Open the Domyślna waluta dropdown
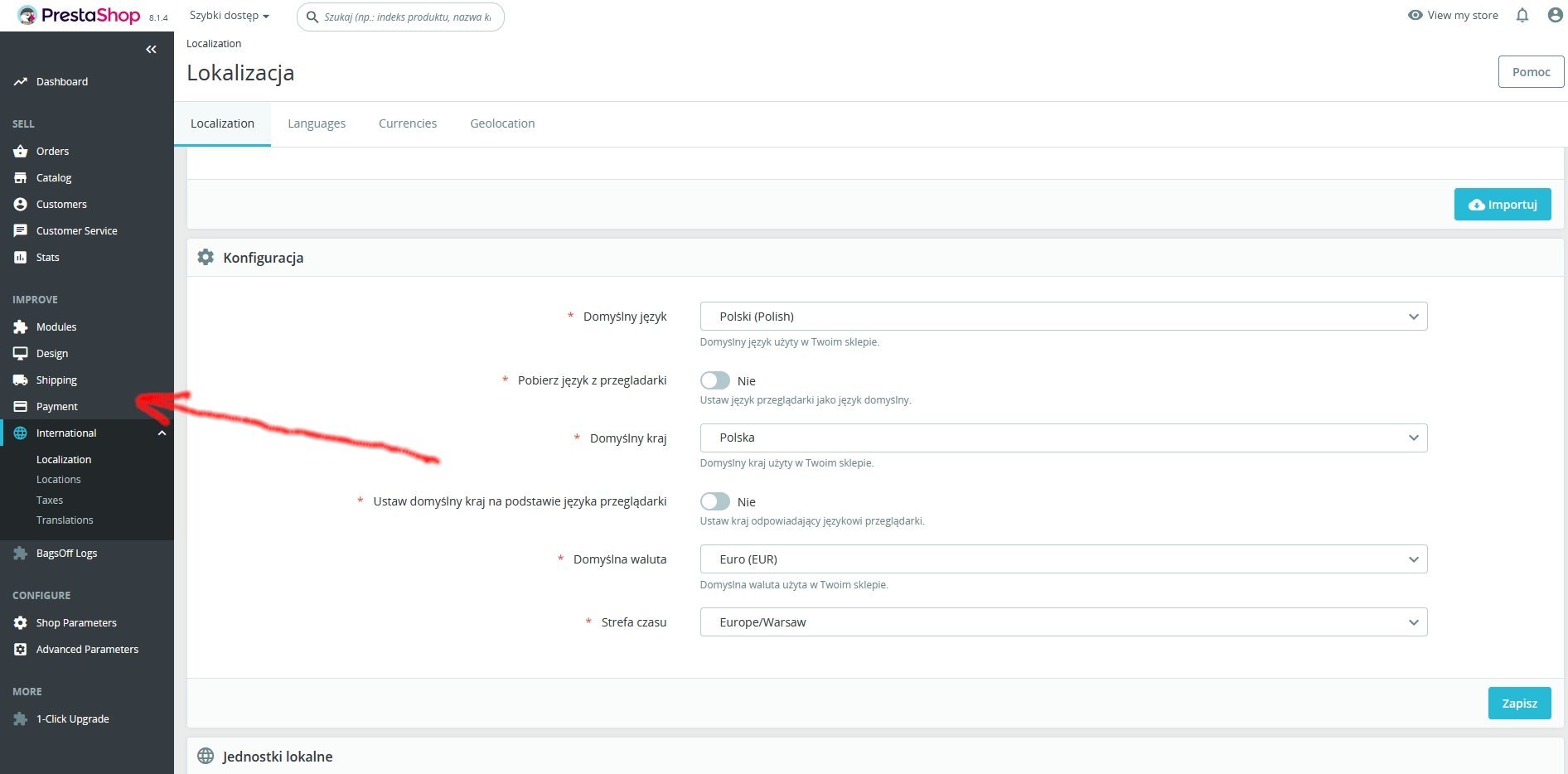Screen dimensions: 1568x774 tap(1063, 559)
